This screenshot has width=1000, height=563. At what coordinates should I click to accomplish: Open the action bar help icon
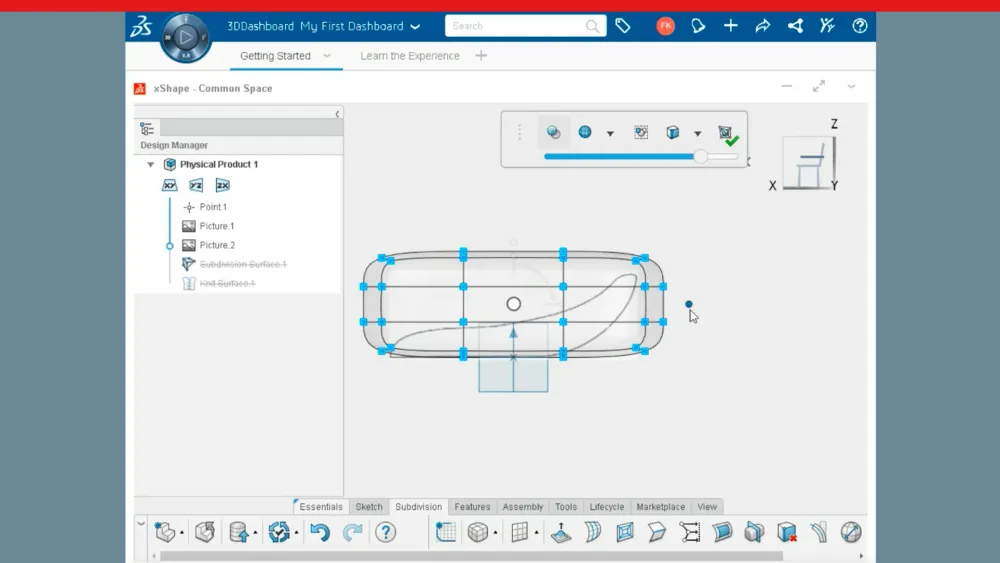[x=385, y=532]
